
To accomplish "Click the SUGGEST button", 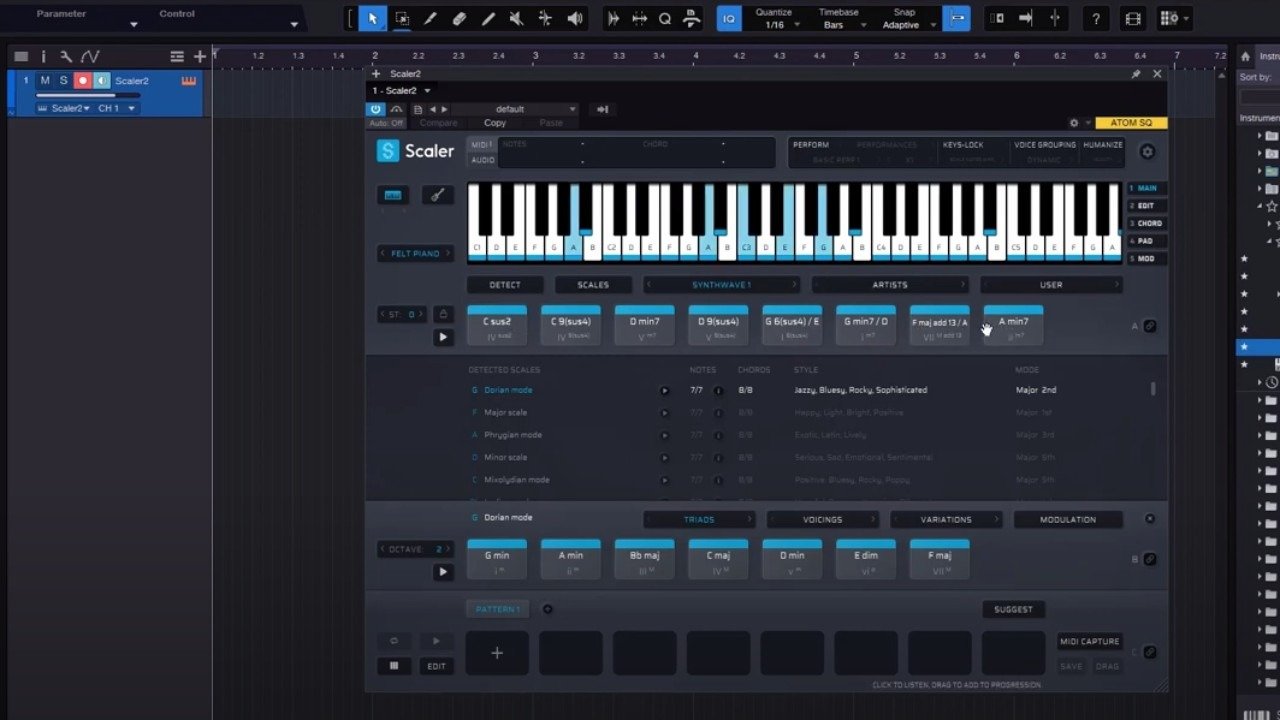I will (1013, 609).
